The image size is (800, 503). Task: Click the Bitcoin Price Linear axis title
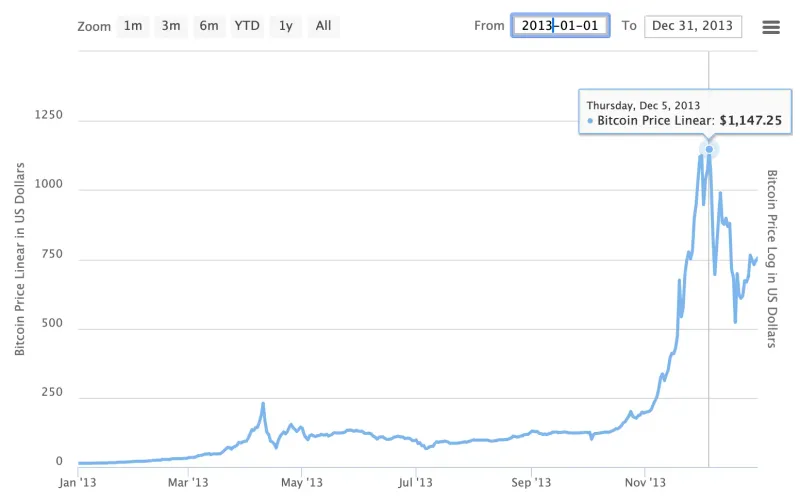[19, 259]
